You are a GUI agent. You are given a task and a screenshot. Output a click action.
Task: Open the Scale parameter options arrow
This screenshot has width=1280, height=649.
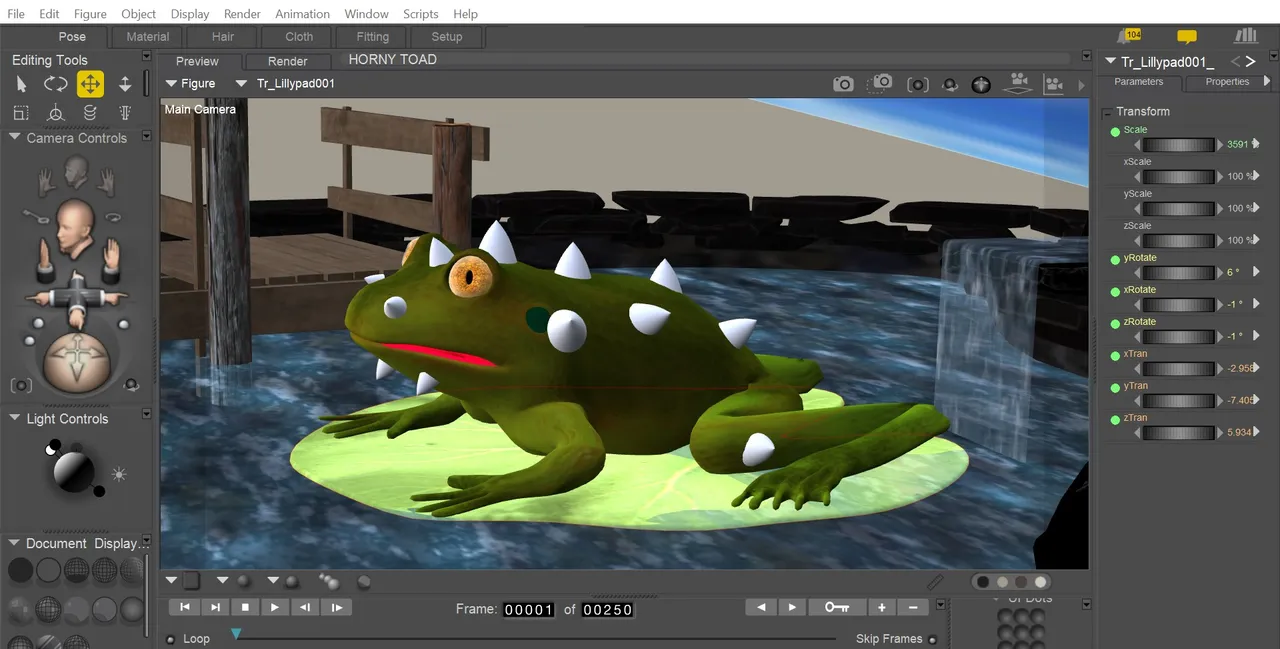[1255, 144]
